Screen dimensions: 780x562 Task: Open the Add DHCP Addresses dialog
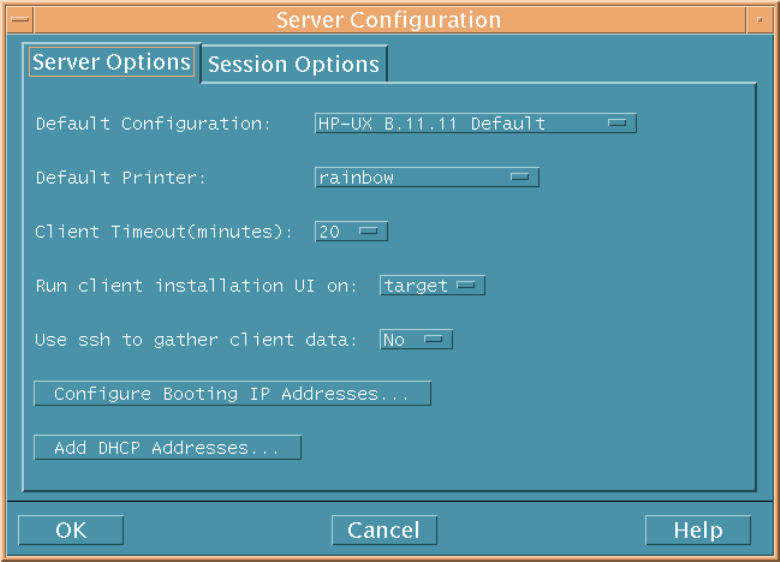[x=167, y=448]
